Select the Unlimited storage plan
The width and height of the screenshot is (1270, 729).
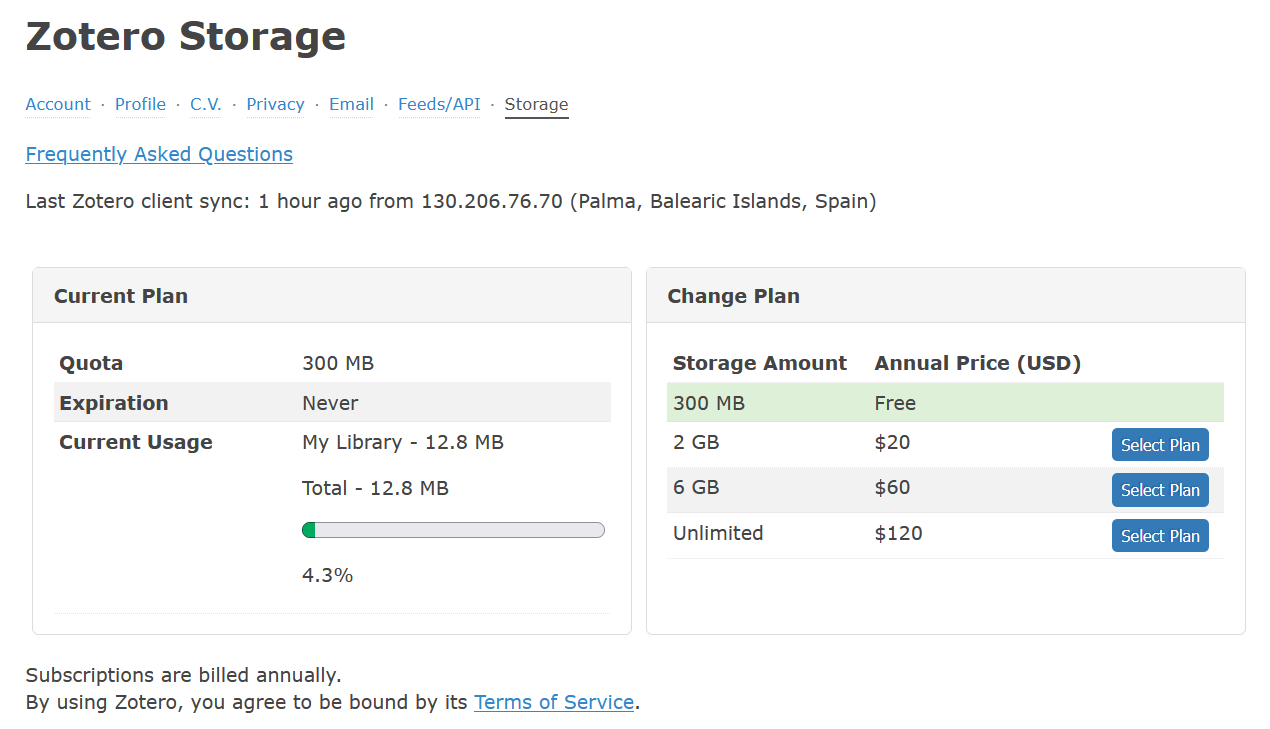(x=1160, y=536)
